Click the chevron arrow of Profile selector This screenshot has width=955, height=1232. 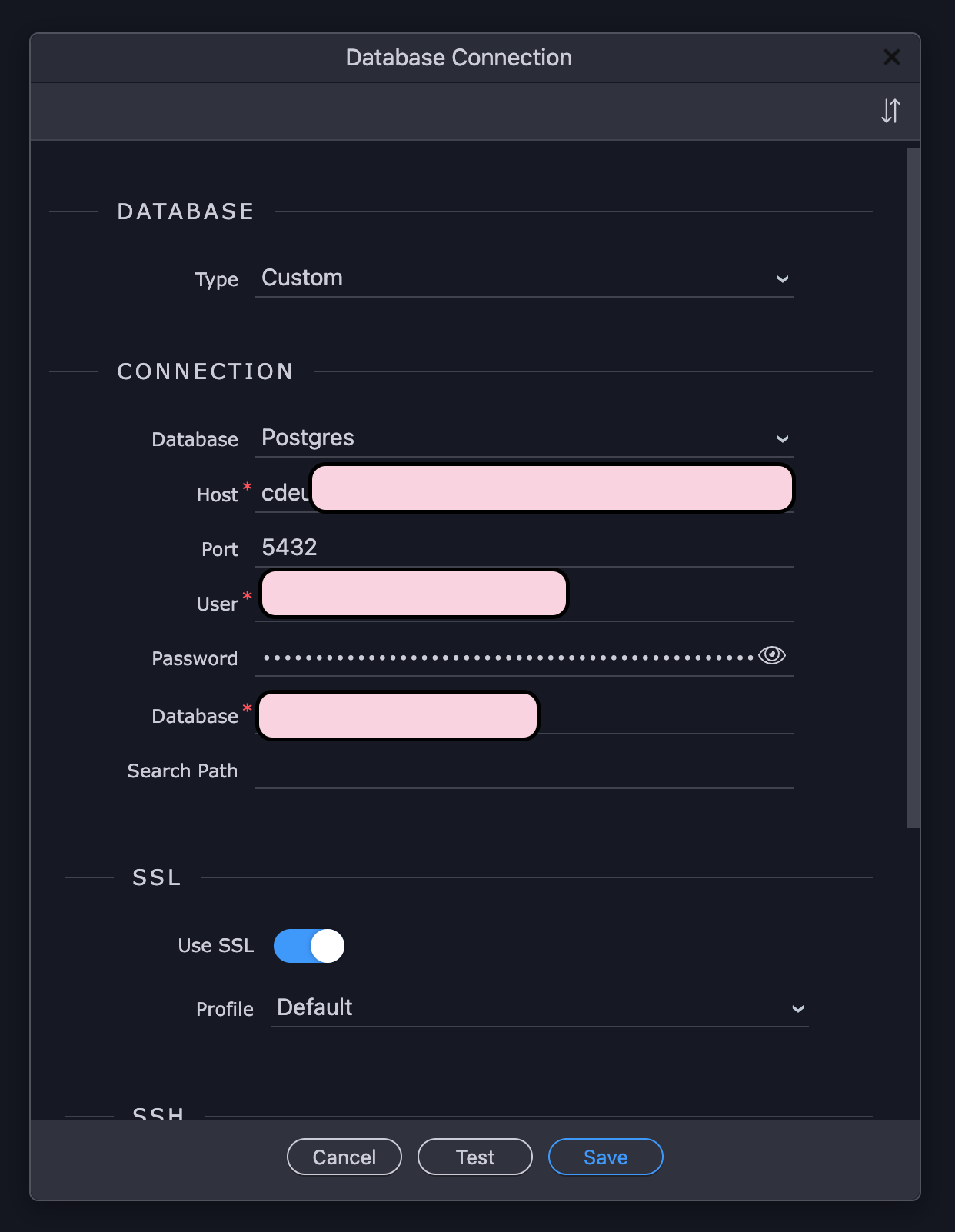pos(798,1009)
